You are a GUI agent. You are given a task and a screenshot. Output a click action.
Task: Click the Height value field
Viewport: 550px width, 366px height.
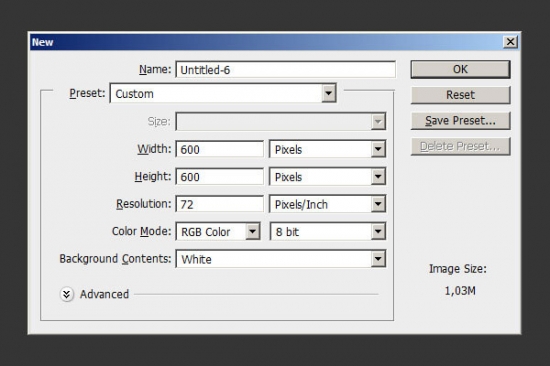(220, 177)
